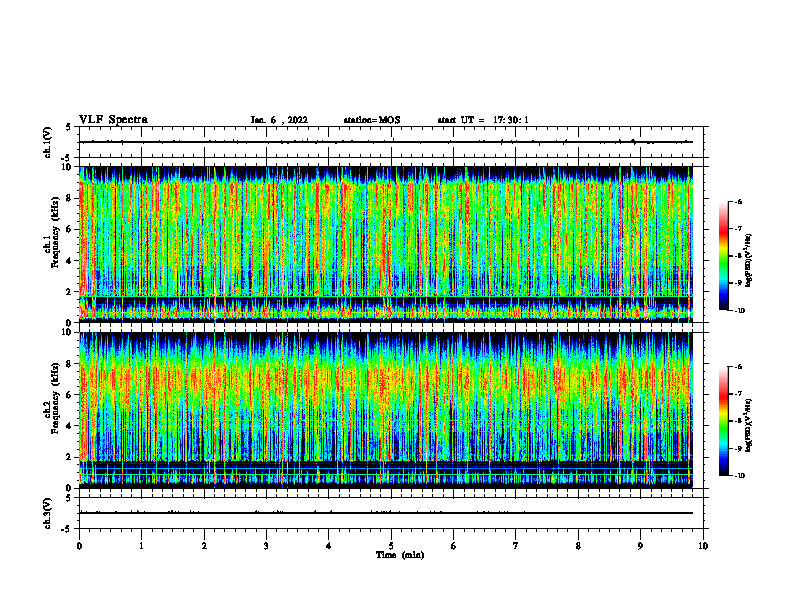Image resolution: width=792 pixels, height=612 pixels.
Task: Click the "Time (min)" axis label
Action: (x=400, y=555)
